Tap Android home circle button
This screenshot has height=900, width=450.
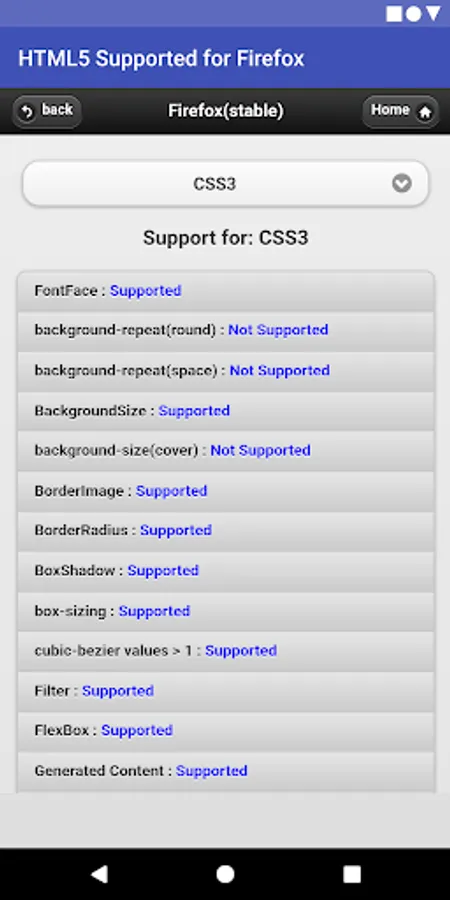click(225, 874)
